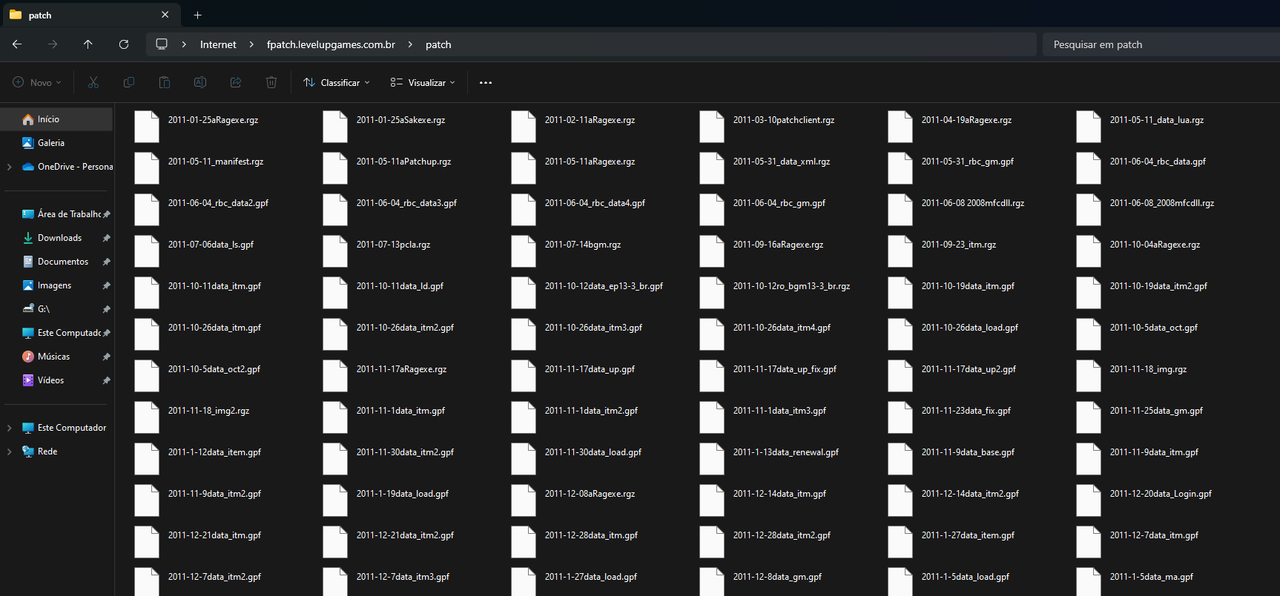
Task: Click the Paste toolbar icon
Action: 164,83
